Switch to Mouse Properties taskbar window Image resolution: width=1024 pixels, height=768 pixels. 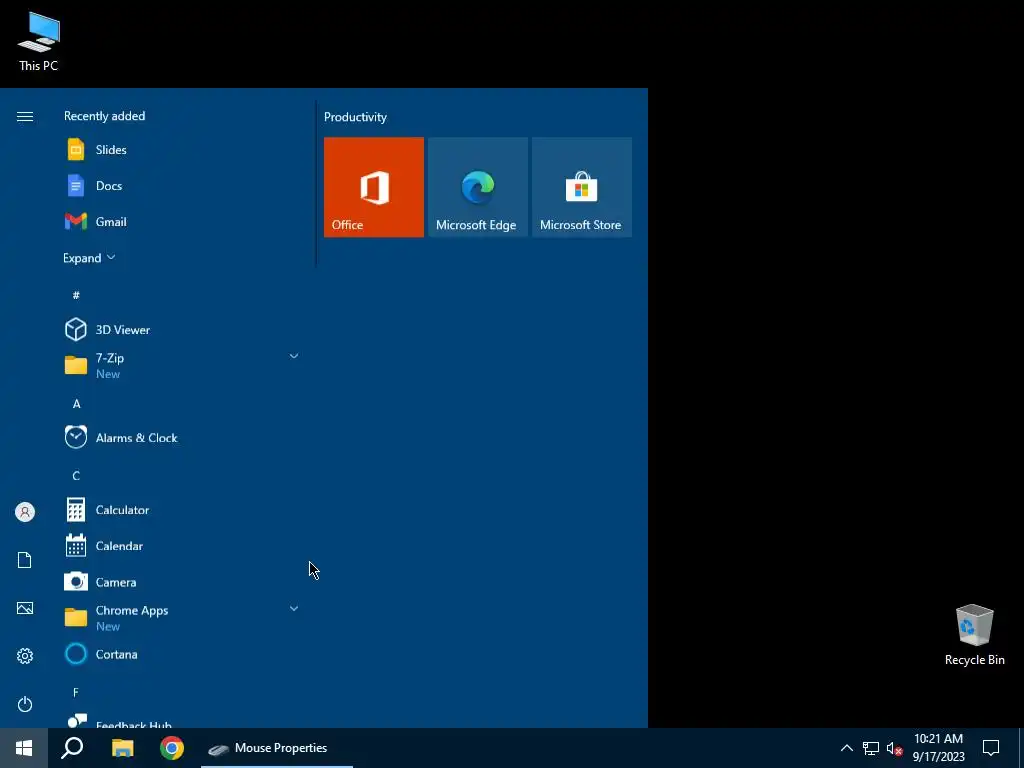click(277, 748)
